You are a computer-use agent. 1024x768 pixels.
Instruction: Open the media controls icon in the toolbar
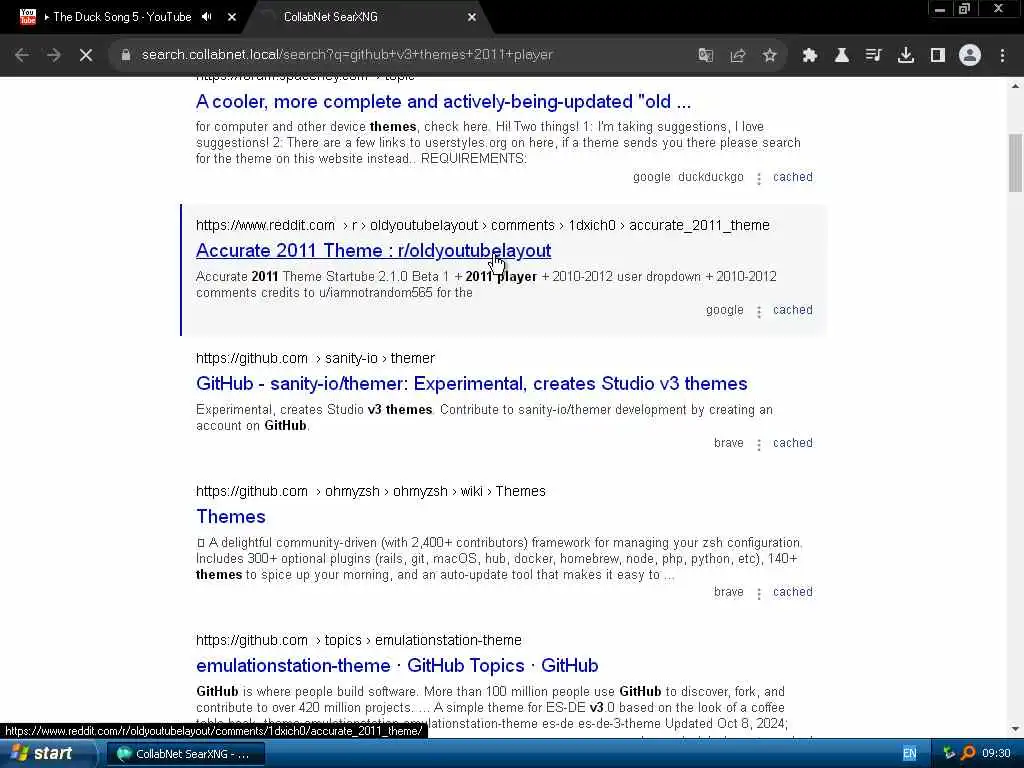pyautogui.click(x=874, y=56)
